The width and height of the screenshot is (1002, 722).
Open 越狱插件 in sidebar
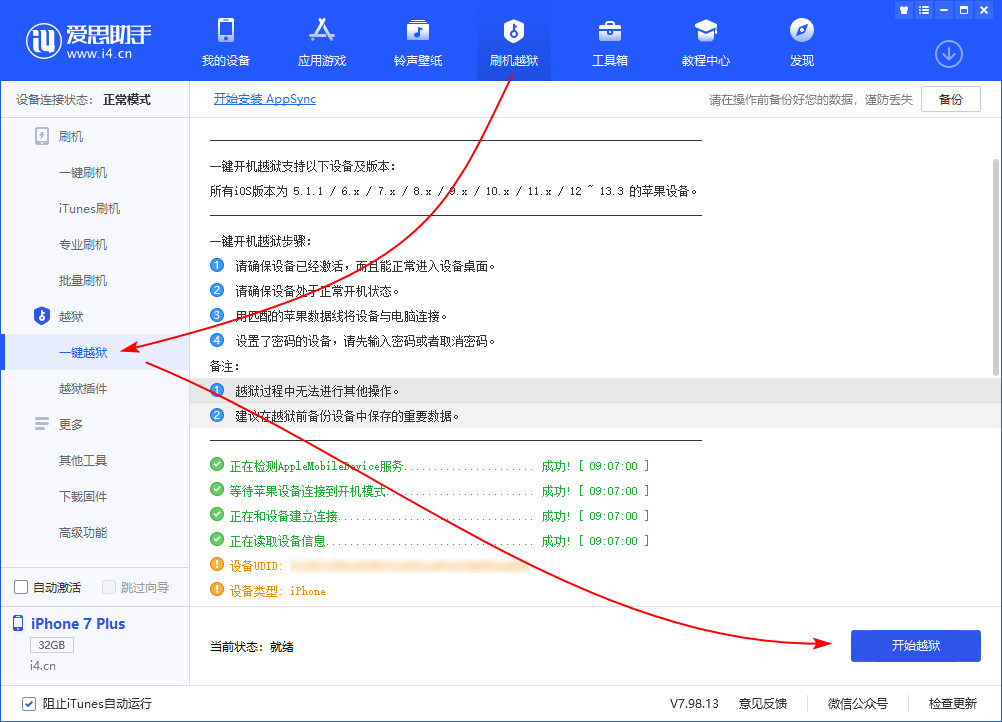click(83, 388)
